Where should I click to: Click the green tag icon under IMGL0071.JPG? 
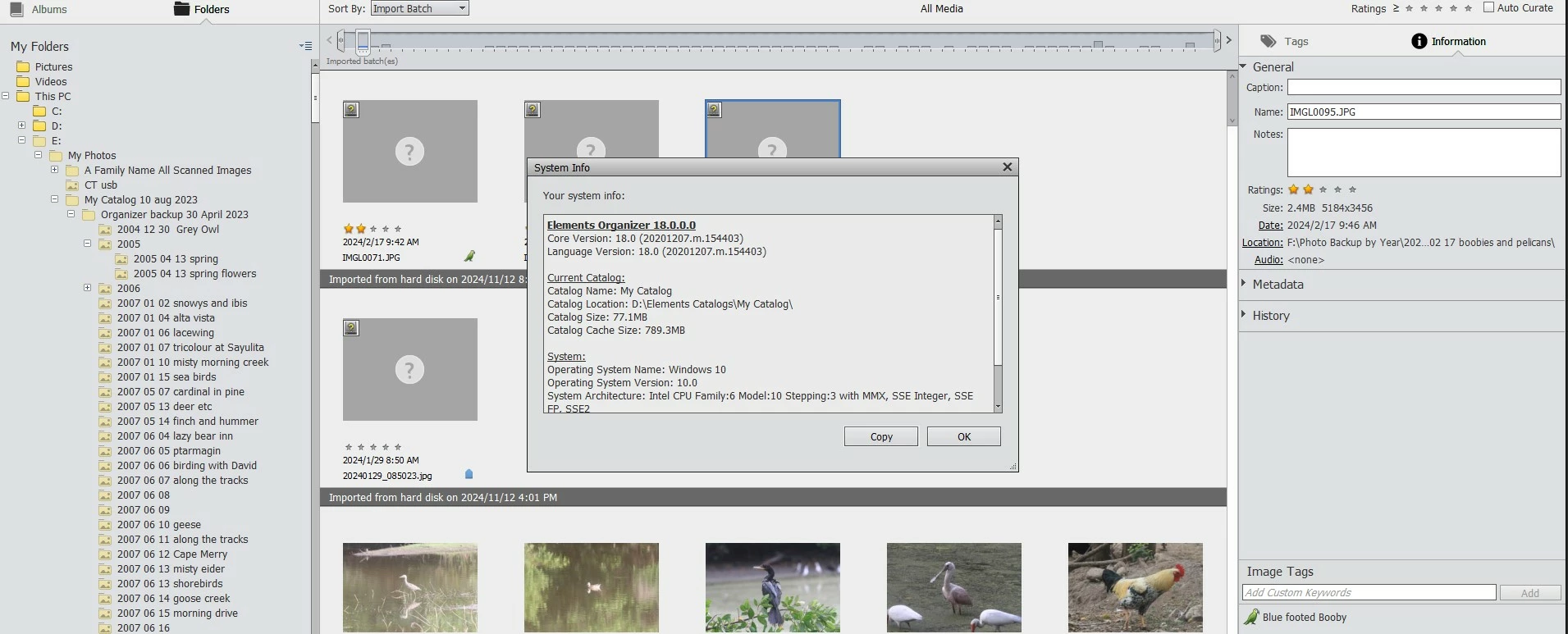click(469, 256)
